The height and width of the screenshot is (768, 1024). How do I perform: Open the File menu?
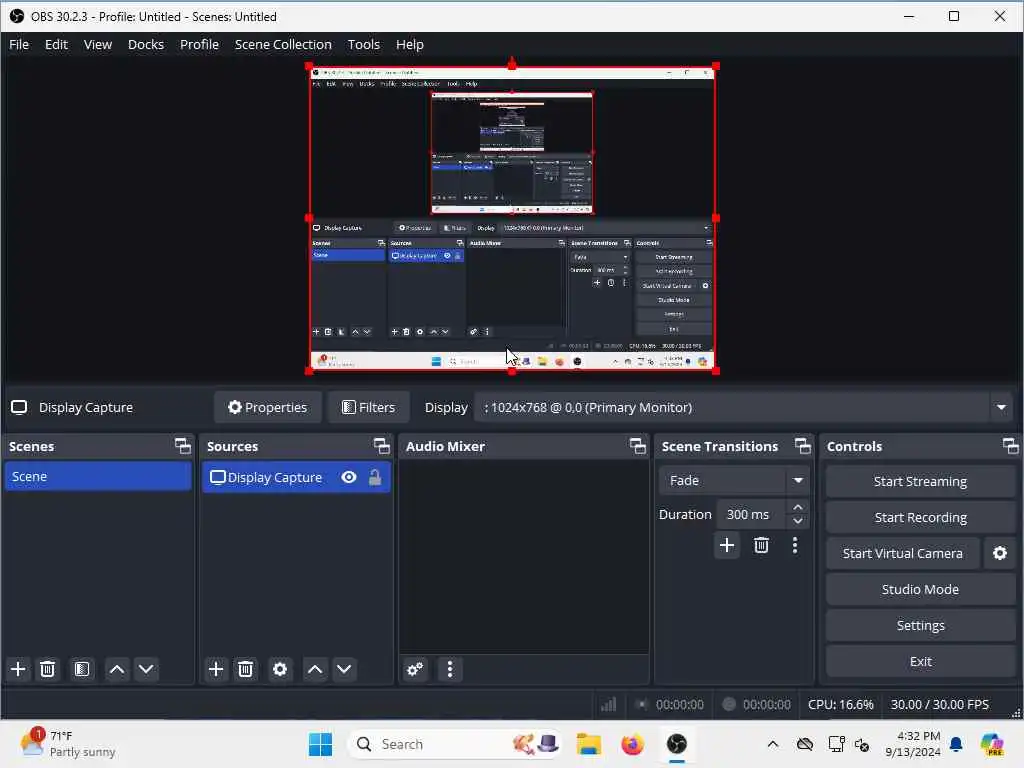19,44
